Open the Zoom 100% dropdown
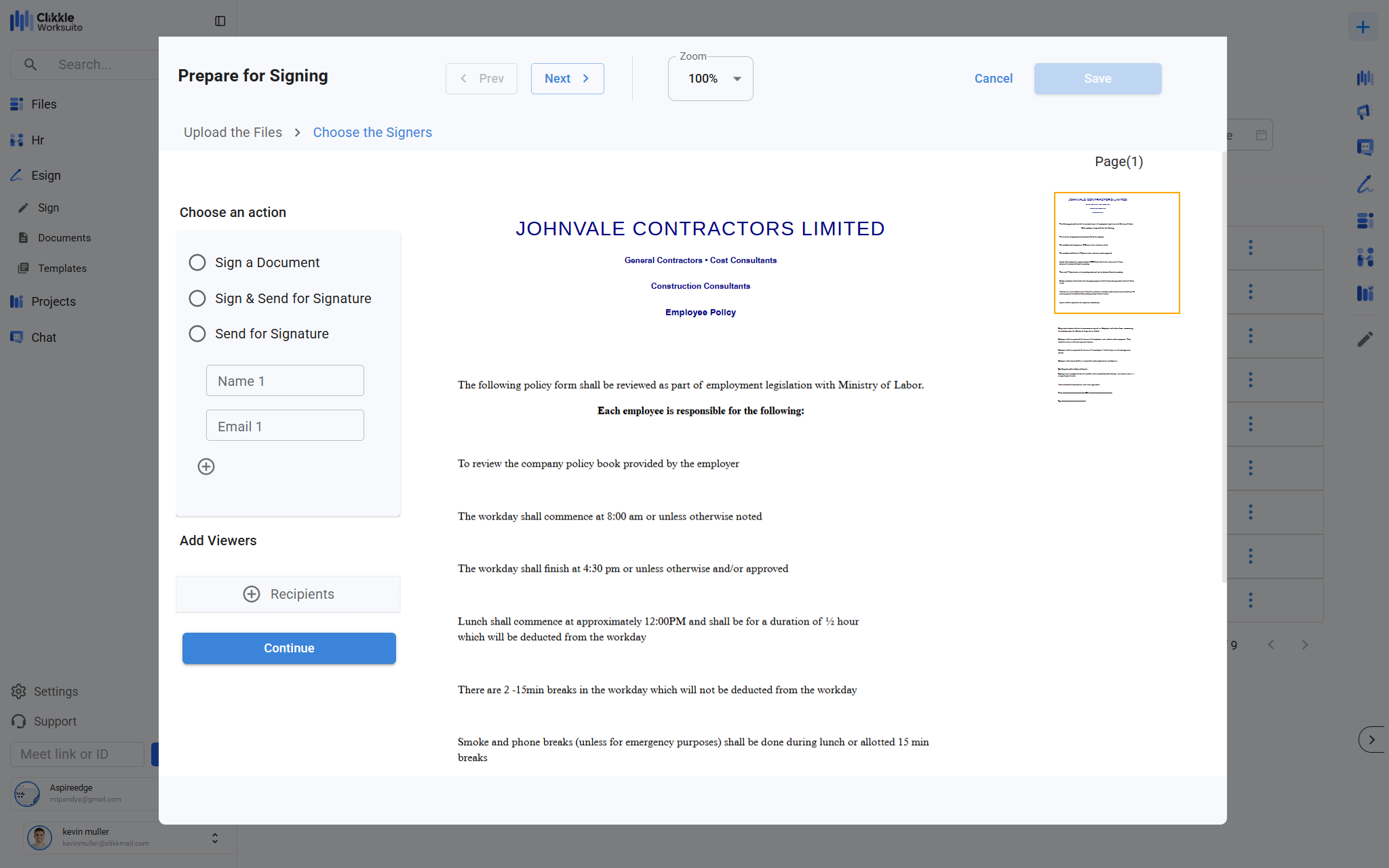This screenshot has height=868, width=1389. click(710, 79)
